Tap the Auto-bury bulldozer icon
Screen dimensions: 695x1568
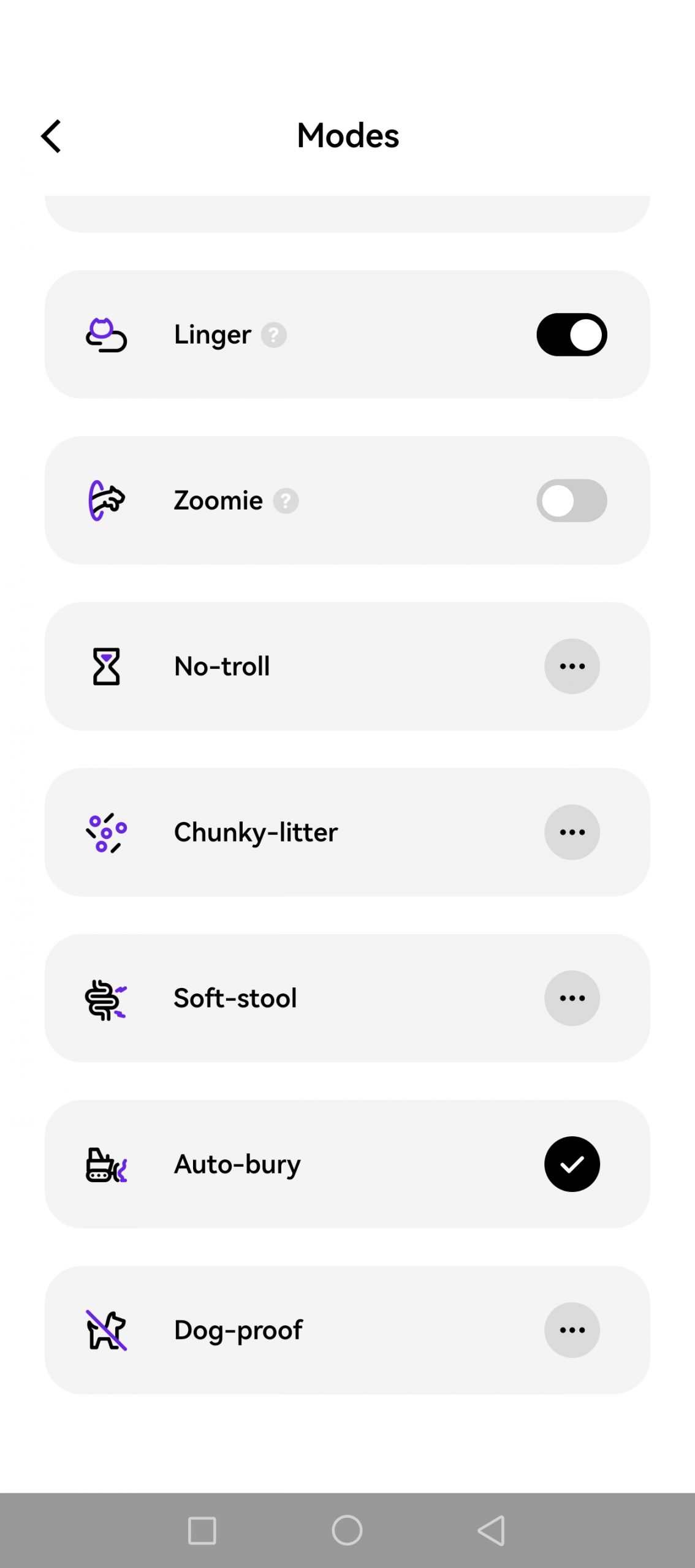tap(106, 1164)
